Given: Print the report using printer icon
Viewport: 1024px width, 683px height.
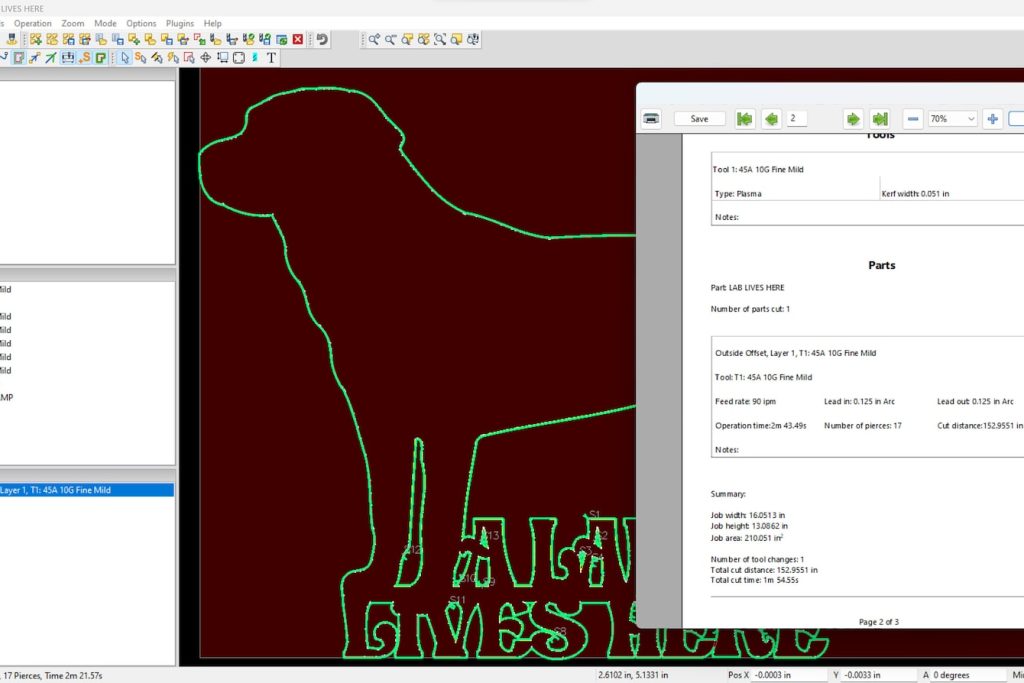Looking at the screenshot, I should click(x=651, y=119).
